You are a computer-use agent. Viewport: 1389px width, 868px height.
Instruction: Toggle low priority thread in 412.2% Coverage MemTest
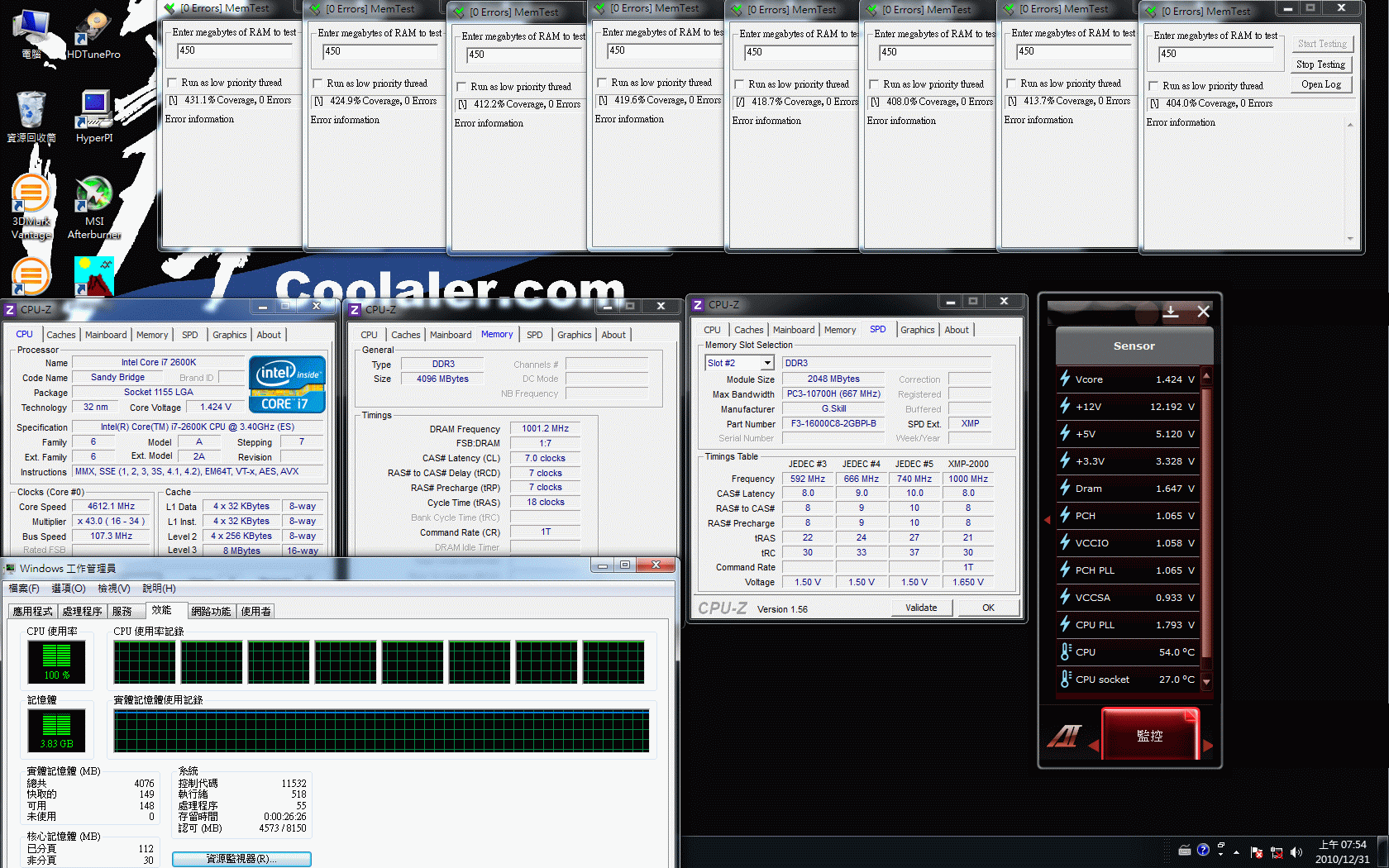pyautogui.click(x=461, y=87)
